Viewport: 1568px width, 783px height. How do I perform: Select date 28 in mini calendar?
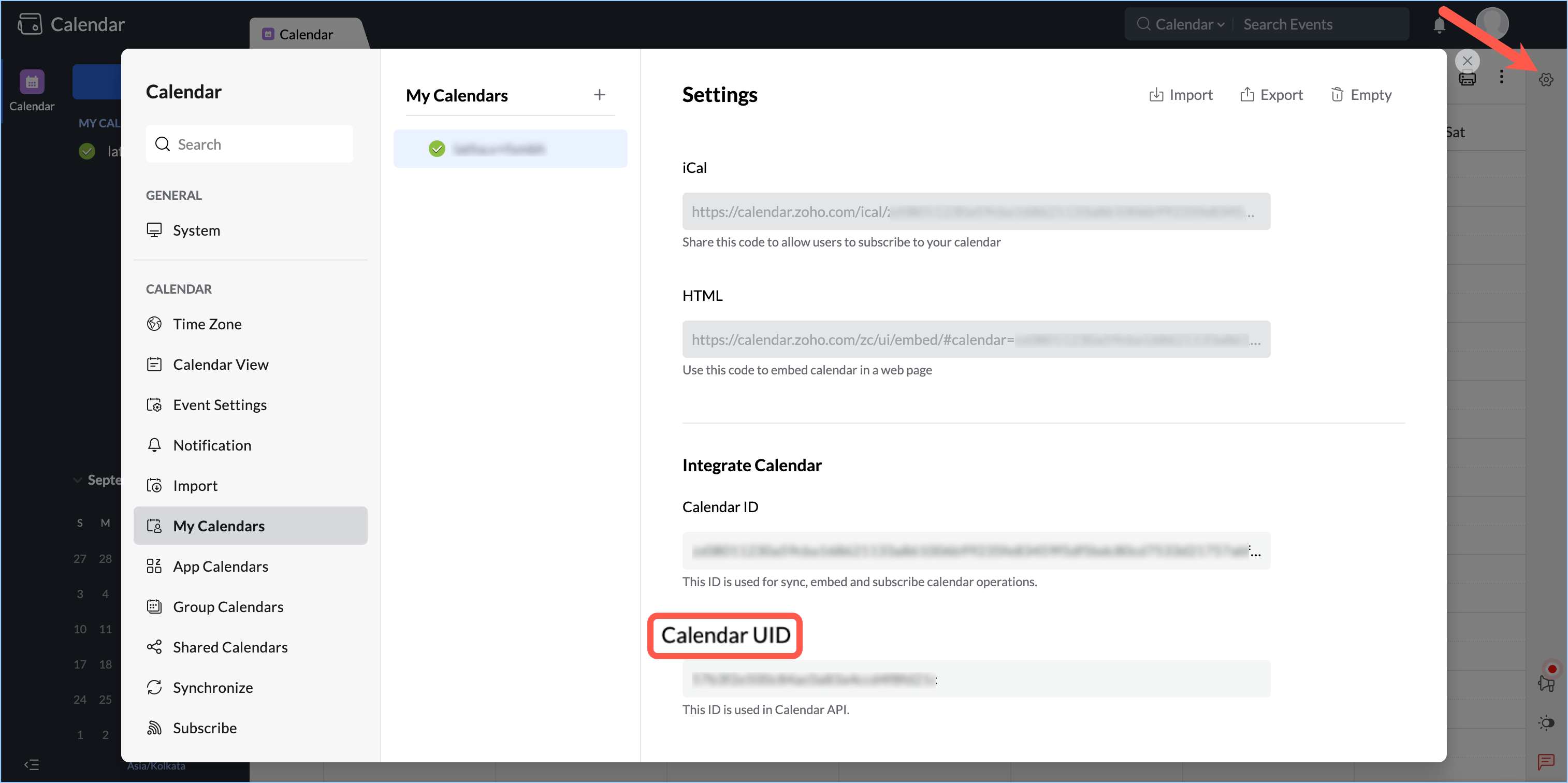(105, 558)
